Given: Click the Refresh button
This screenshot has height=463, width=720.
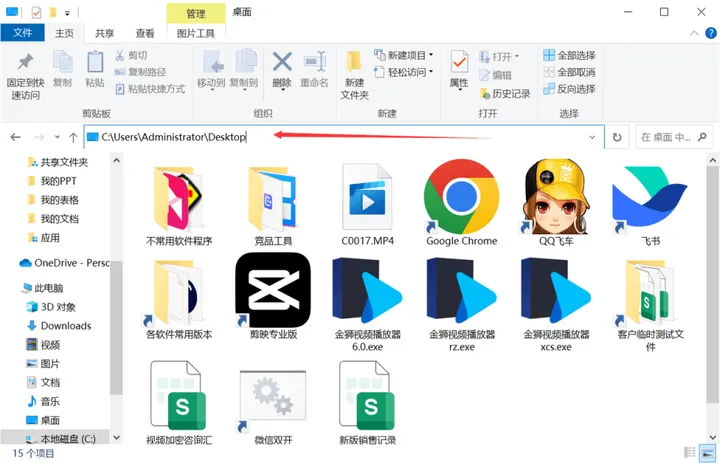Looking at the screenshot, I should (617, 137).
